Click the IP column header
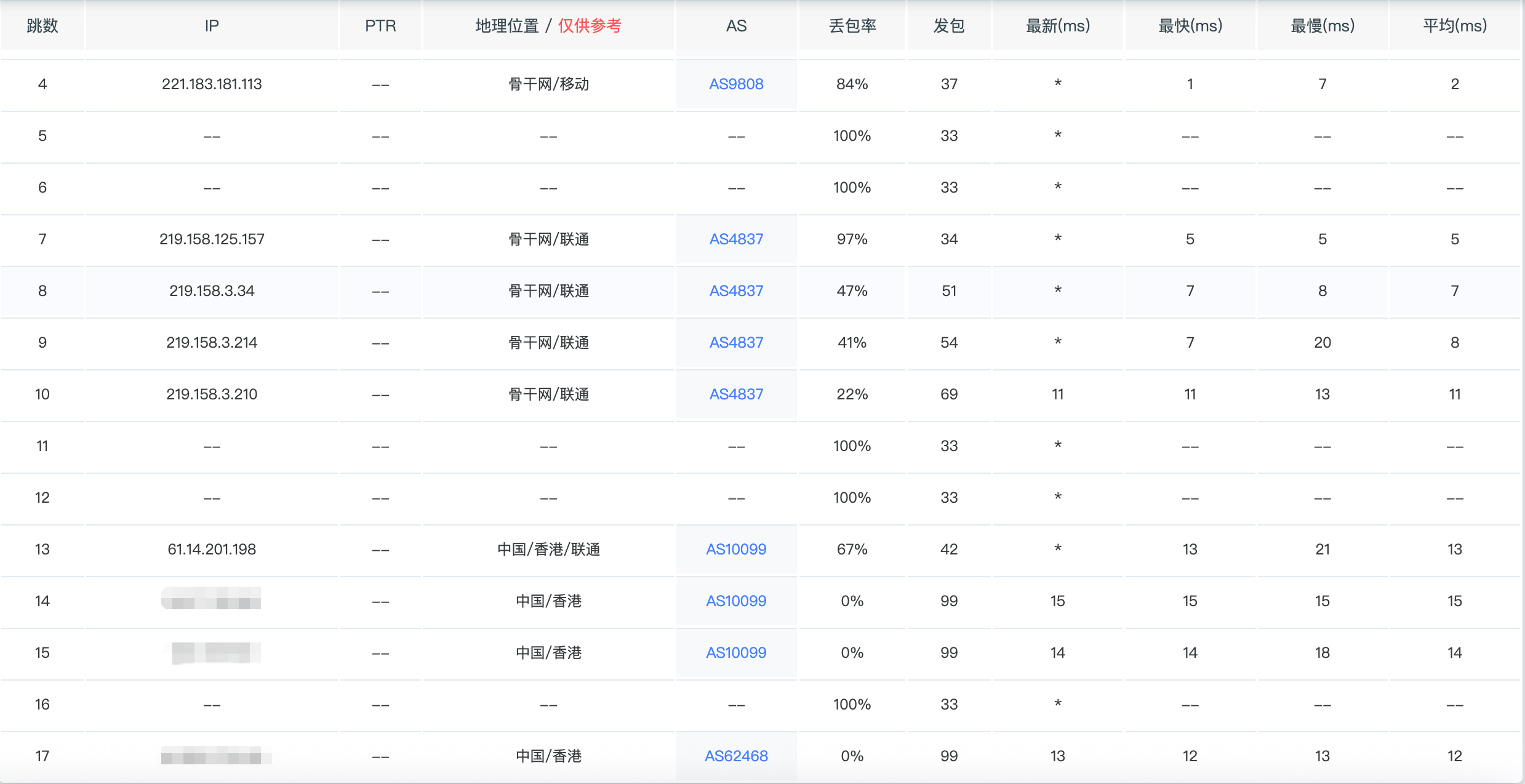Viewport: 1525px width, 784px height. pos(212,26)
